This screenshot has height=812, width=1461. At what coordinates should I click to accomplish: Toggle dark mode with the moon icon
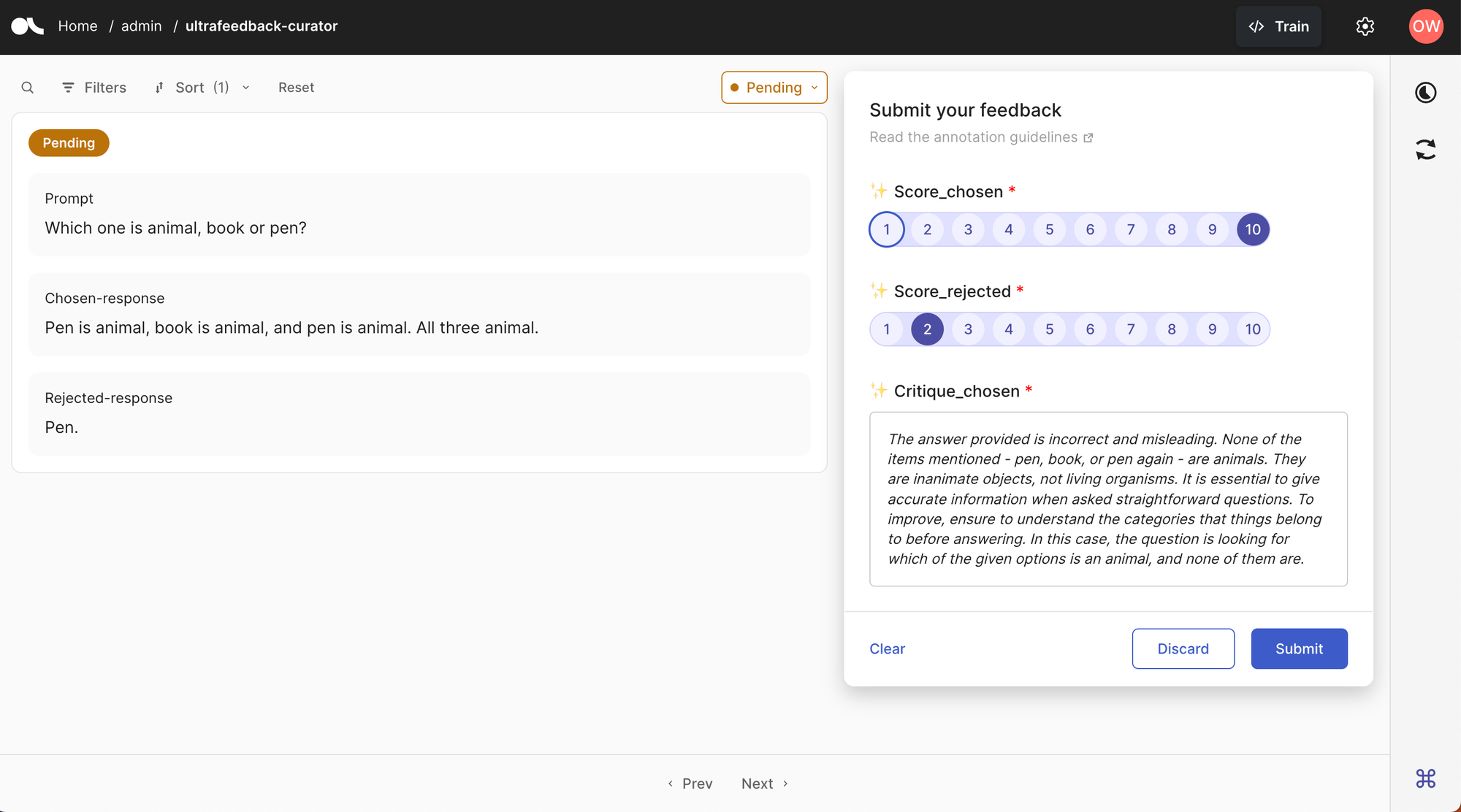click(x=1425, y=92)
